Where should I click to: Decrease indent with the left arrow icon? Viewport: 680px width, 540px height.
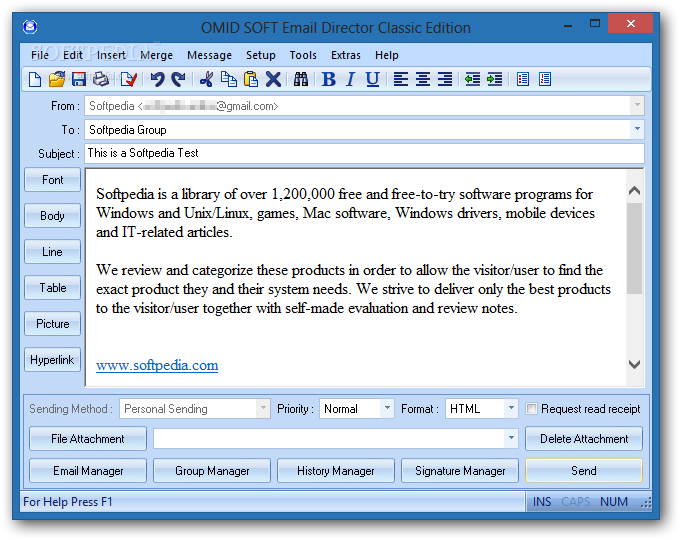(x=472, y=79)
